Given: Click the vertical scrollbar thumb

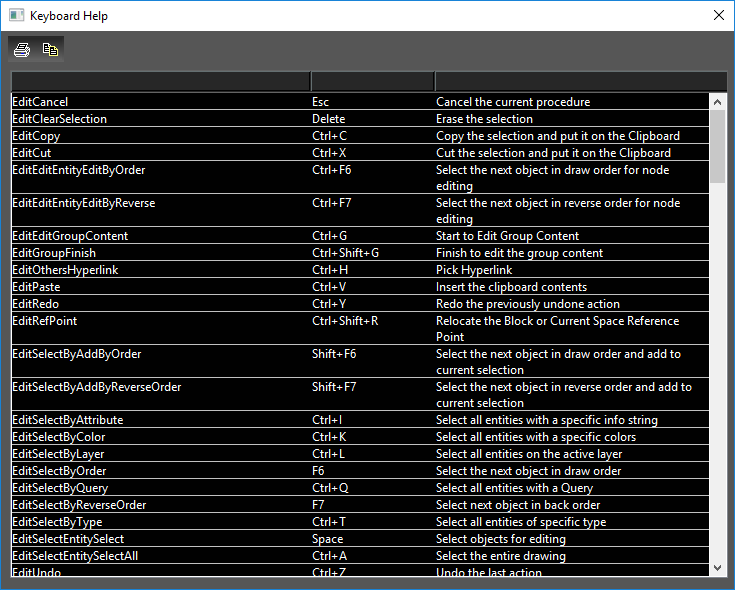Looking at the screenshot, I should point(717,147).
